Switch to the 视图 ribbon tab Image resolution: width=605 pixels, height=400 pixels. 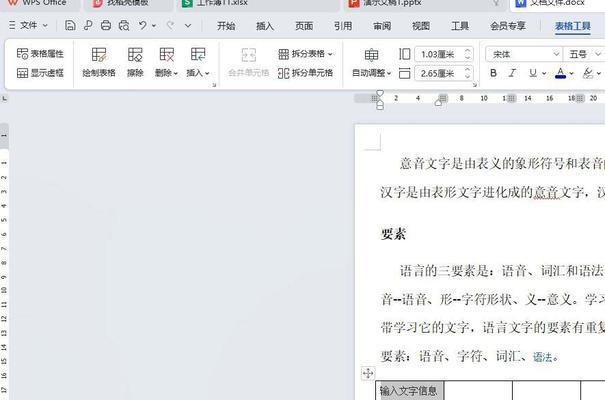click(x=421, y=26)
